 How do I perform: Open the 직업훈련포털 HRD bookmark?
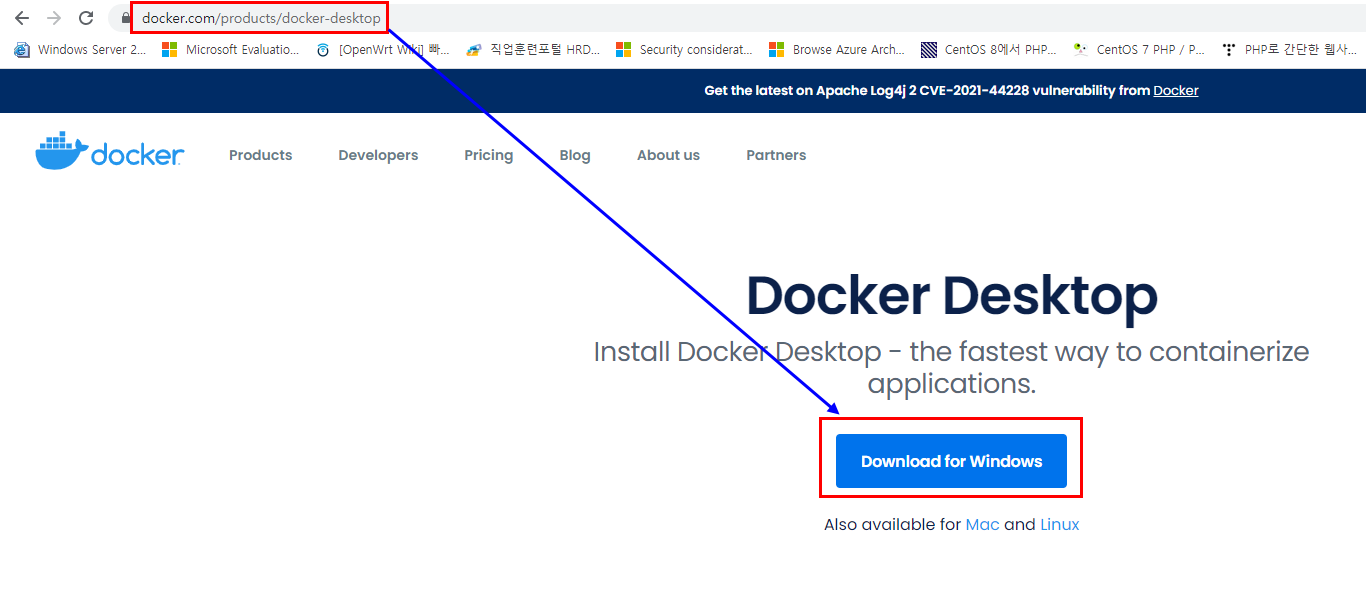coord(533,49)
